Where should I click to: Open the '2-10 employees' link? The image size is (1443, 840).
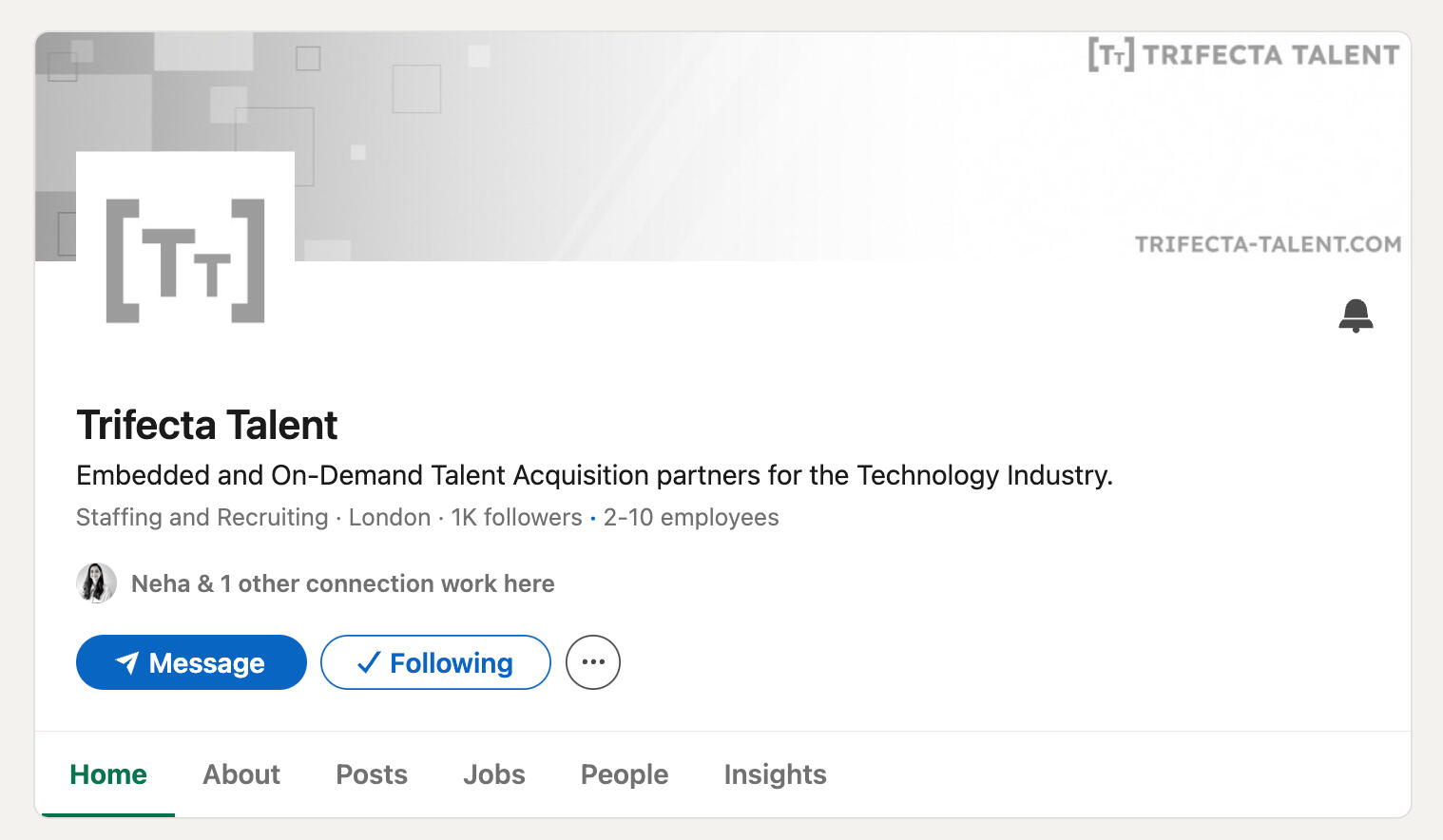691,518
